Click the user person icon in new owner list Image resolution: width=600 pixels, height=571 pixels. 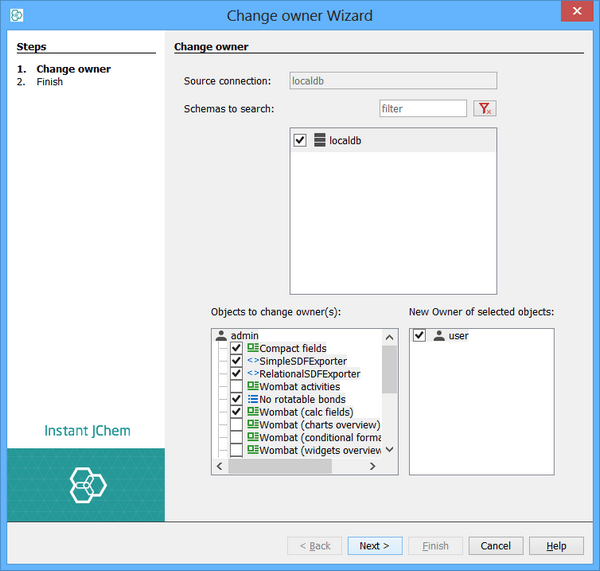(x=439, y=336)
